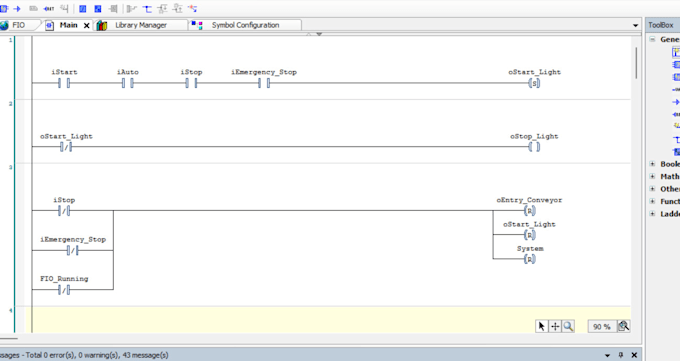Click network number 3 in the margin
This screenshot has width=680, height=361.
[10, 167]
